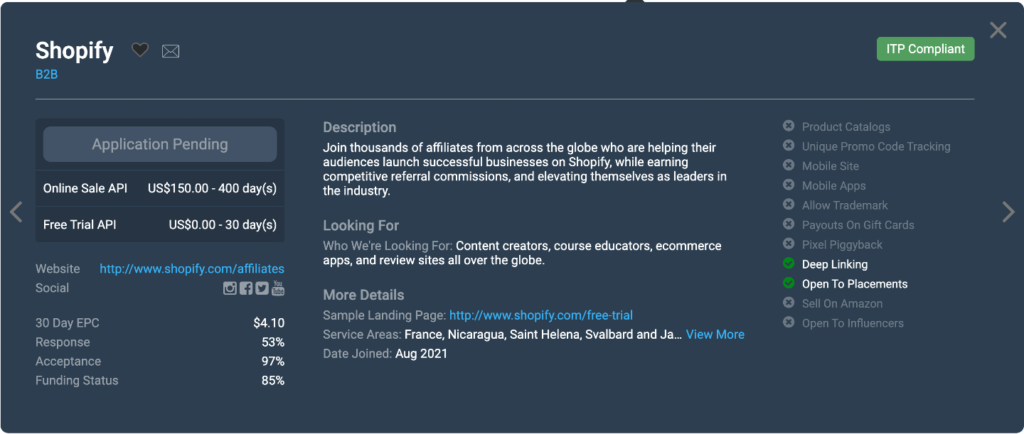Click the B2B category link
The image size is (1024, 434).
47,74
